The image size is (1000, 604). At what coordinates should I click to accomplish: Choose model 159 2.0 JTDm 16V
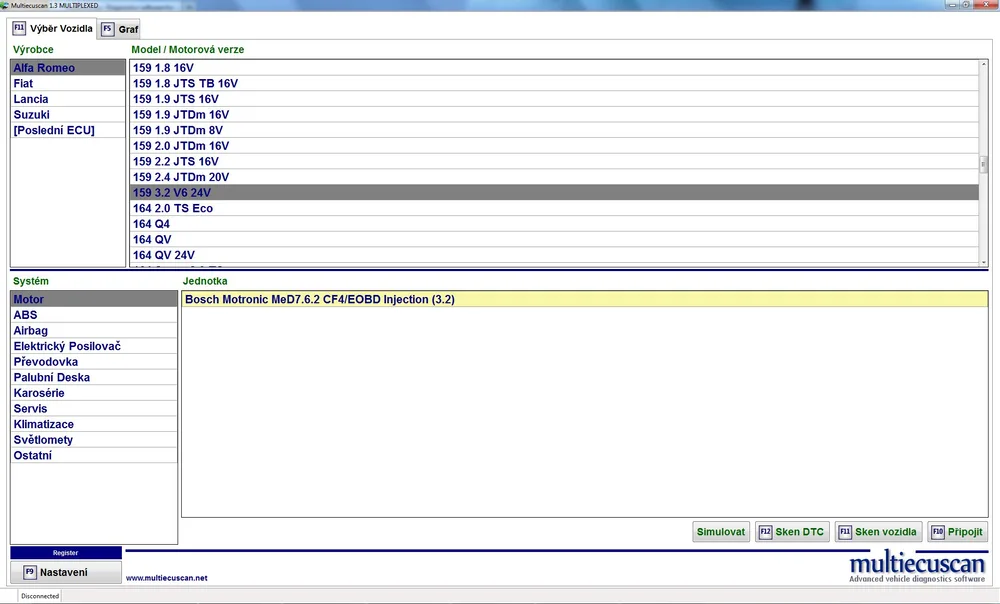click(554, 146)
